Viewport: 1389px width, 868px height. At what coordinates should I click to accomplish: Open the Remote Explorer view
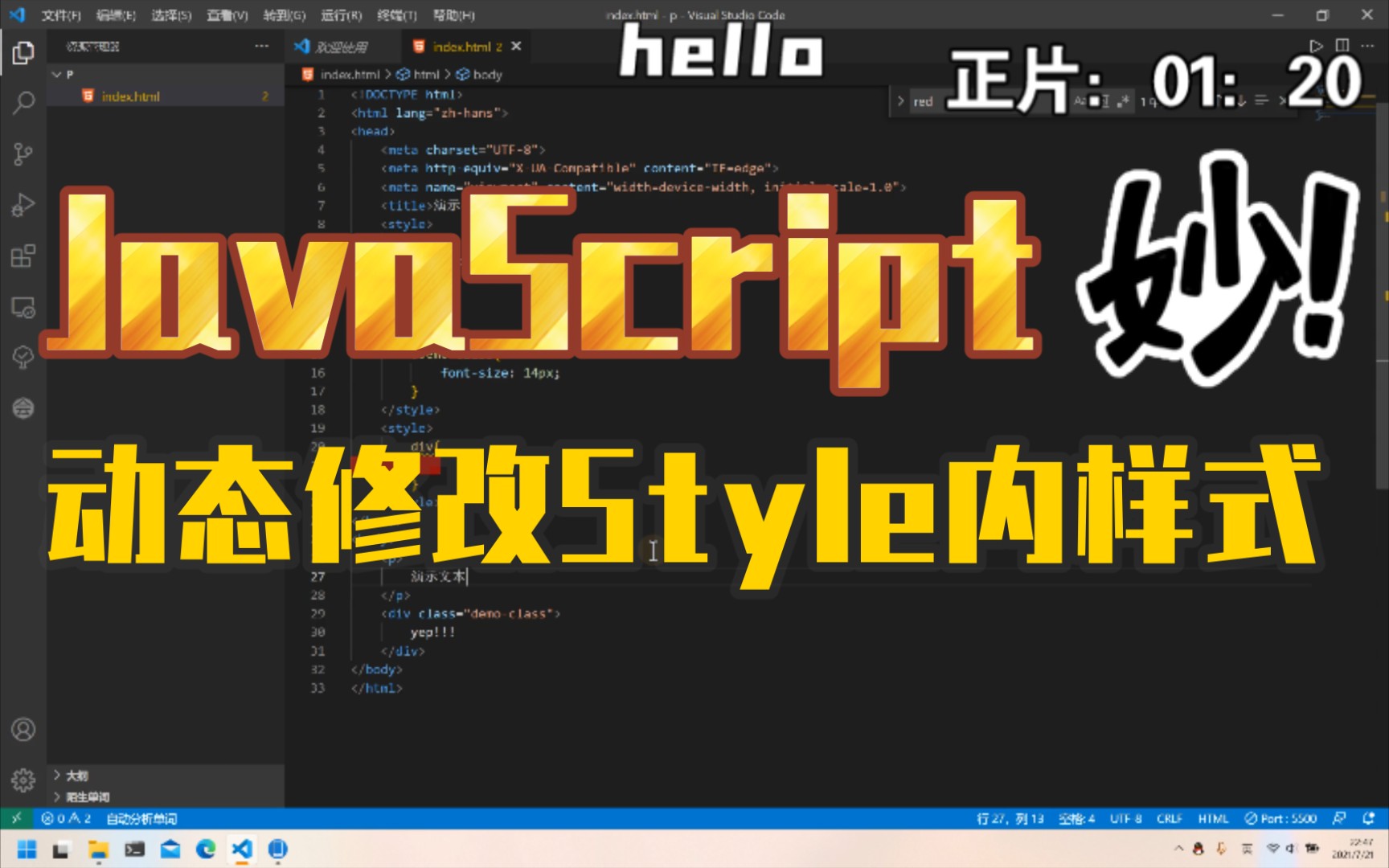coord(23,308)
